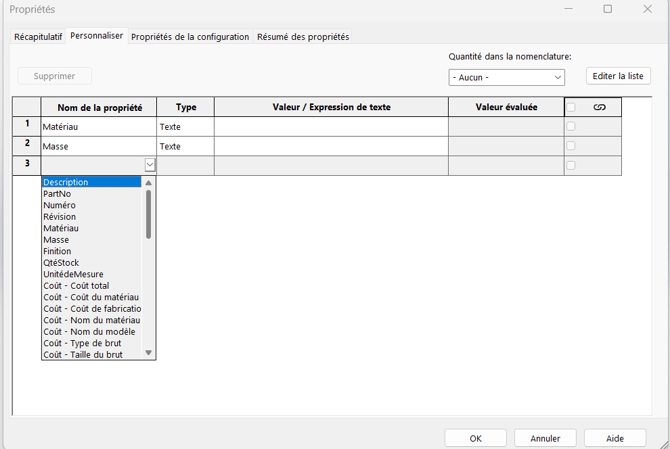
Task: Click the Editer la liste button
Action: pos(618,76)
